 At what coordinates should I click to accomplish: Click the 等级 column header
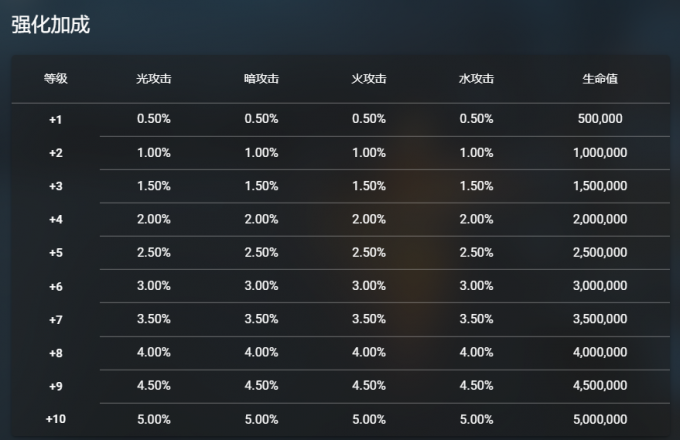pos(55,79)
